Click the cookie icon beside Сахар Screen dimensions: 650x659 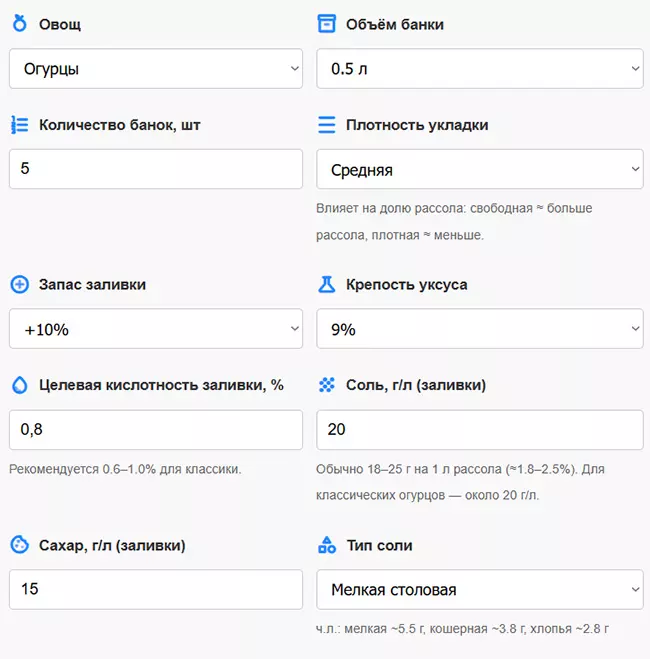[19, 545]
